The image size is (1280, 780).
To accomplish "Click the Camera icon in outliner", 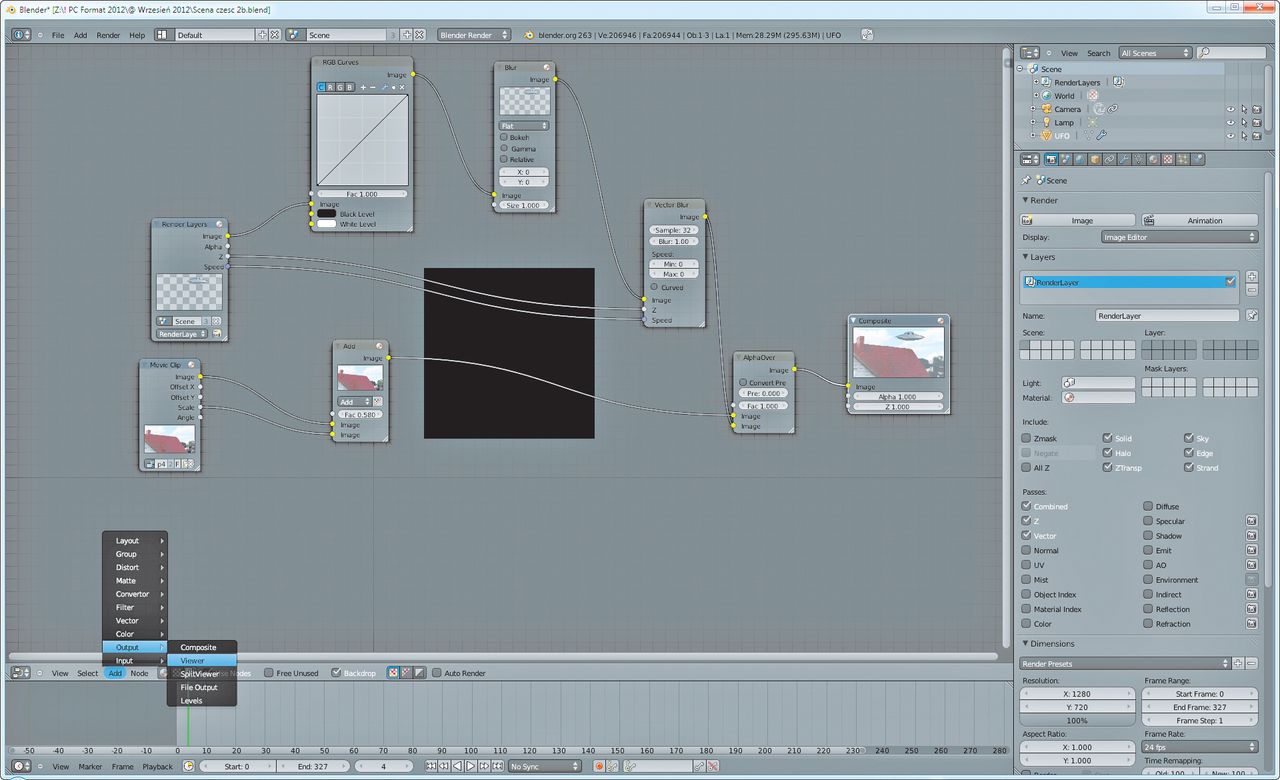I will 1046,109.
